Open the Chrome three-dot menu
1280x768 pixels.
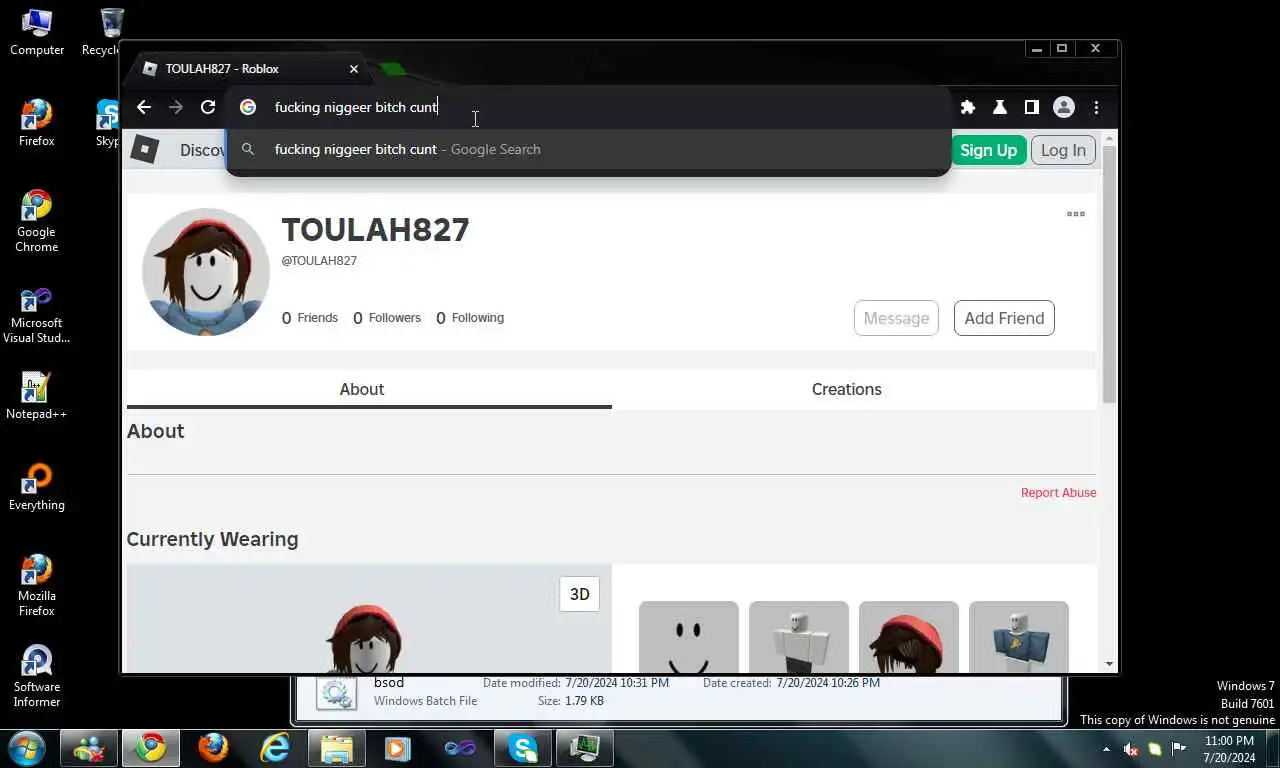pos(1096,107)
